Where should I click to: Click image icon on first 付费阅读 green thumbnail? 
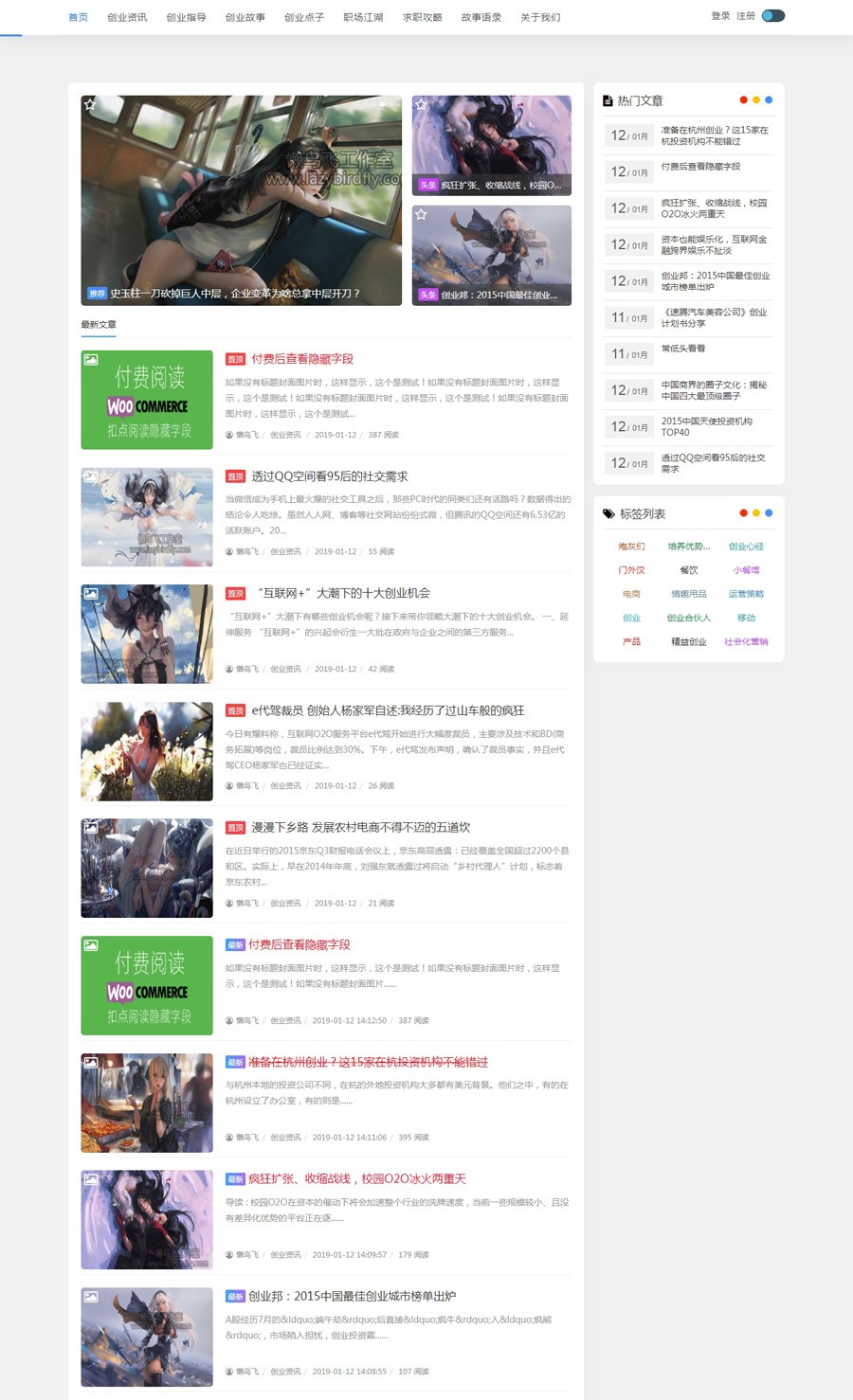(x=90, y=359)
